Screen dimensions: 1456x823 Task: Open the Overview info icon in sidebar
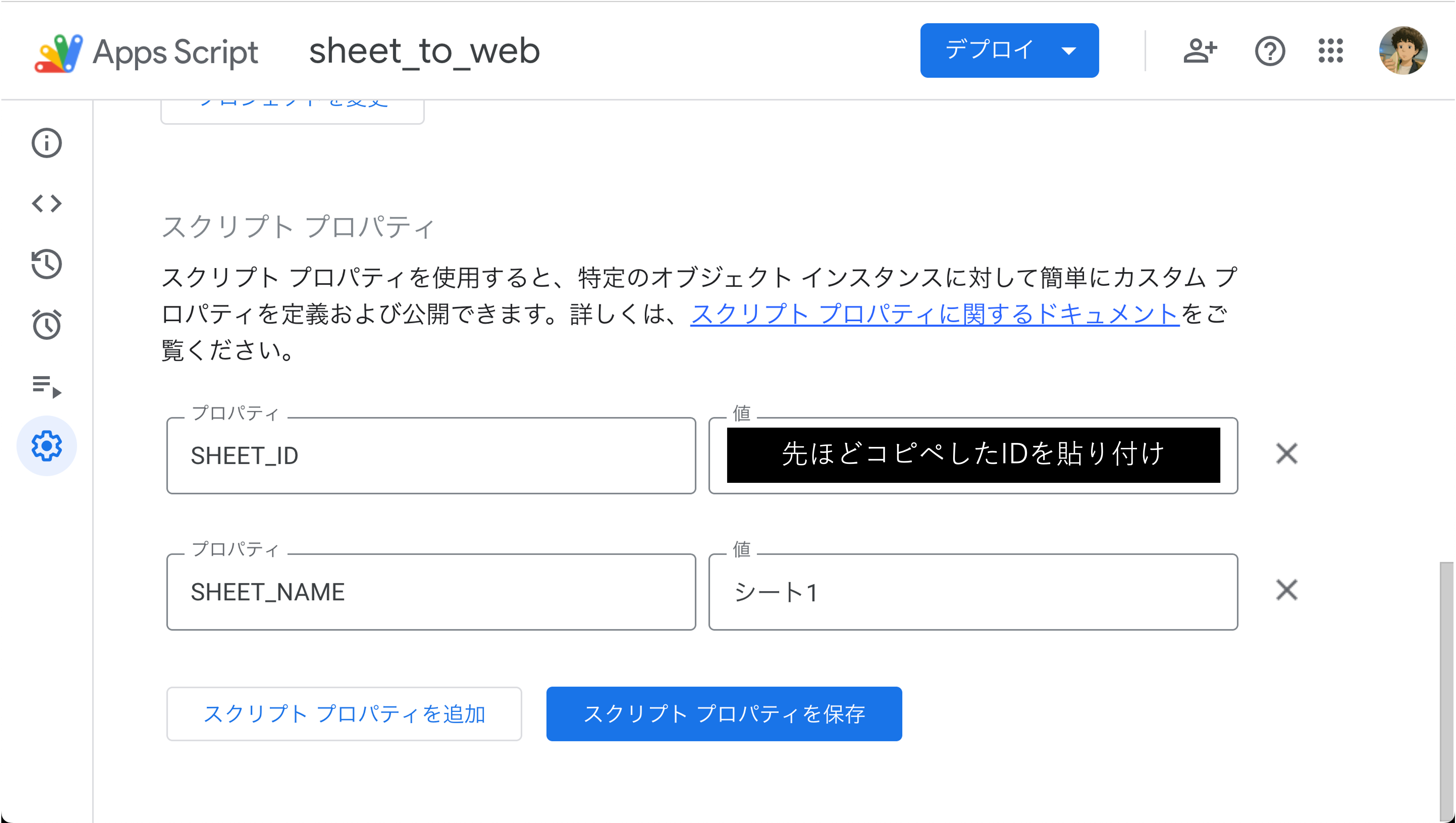click(46, 143)
